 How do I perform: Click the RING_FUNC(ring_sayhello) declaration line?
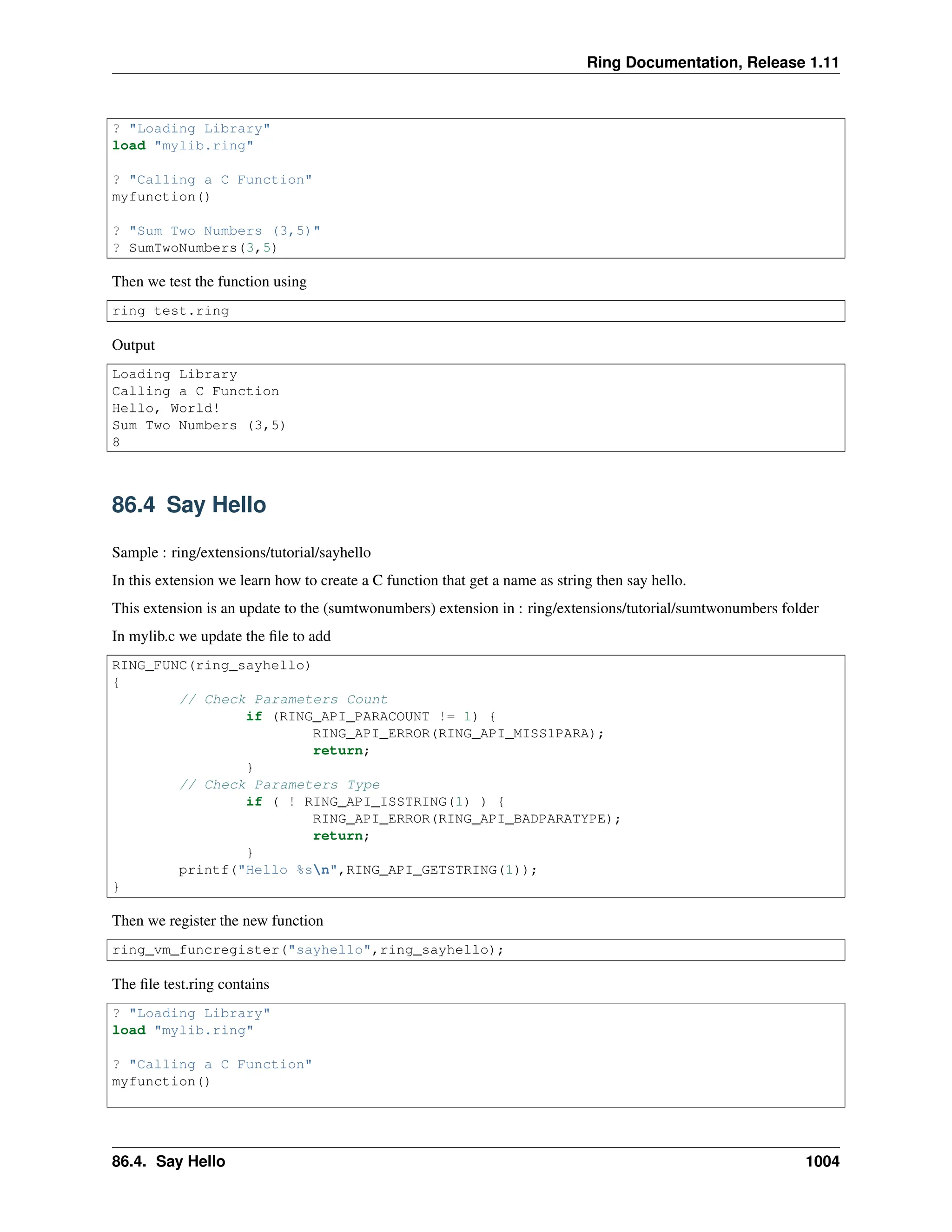click(211, 666)
